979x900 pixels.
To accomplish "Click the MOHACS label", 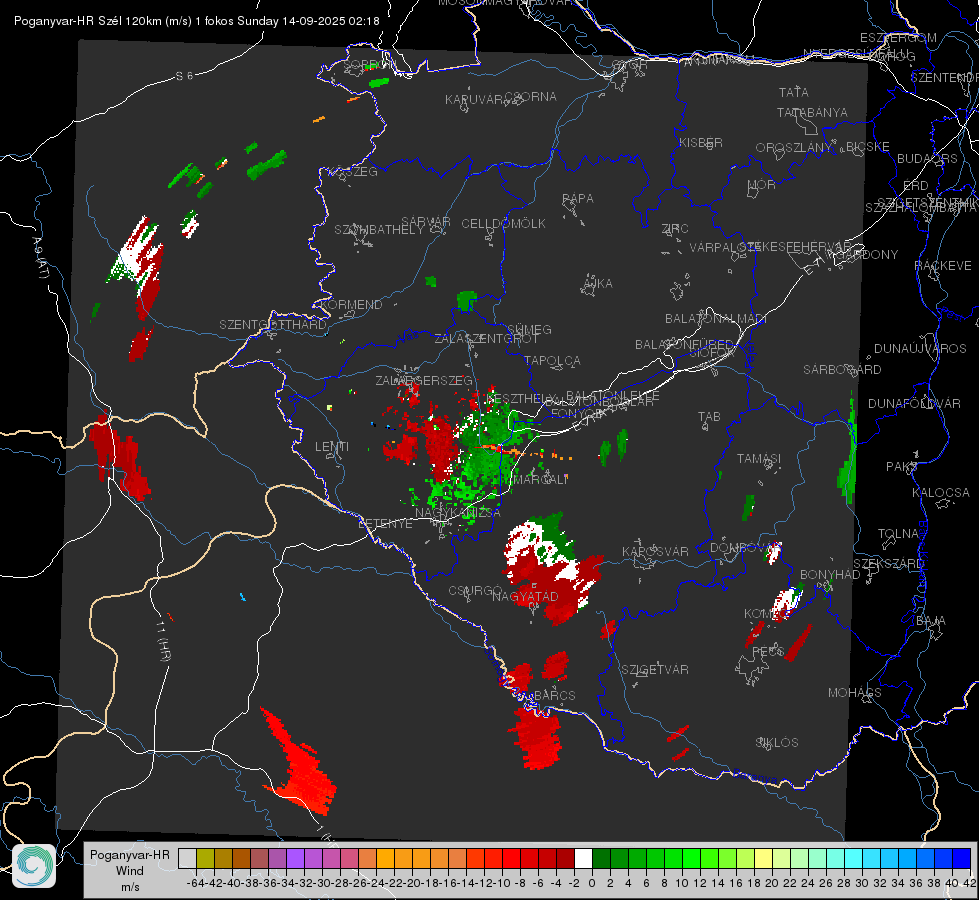I will (854, 693).
